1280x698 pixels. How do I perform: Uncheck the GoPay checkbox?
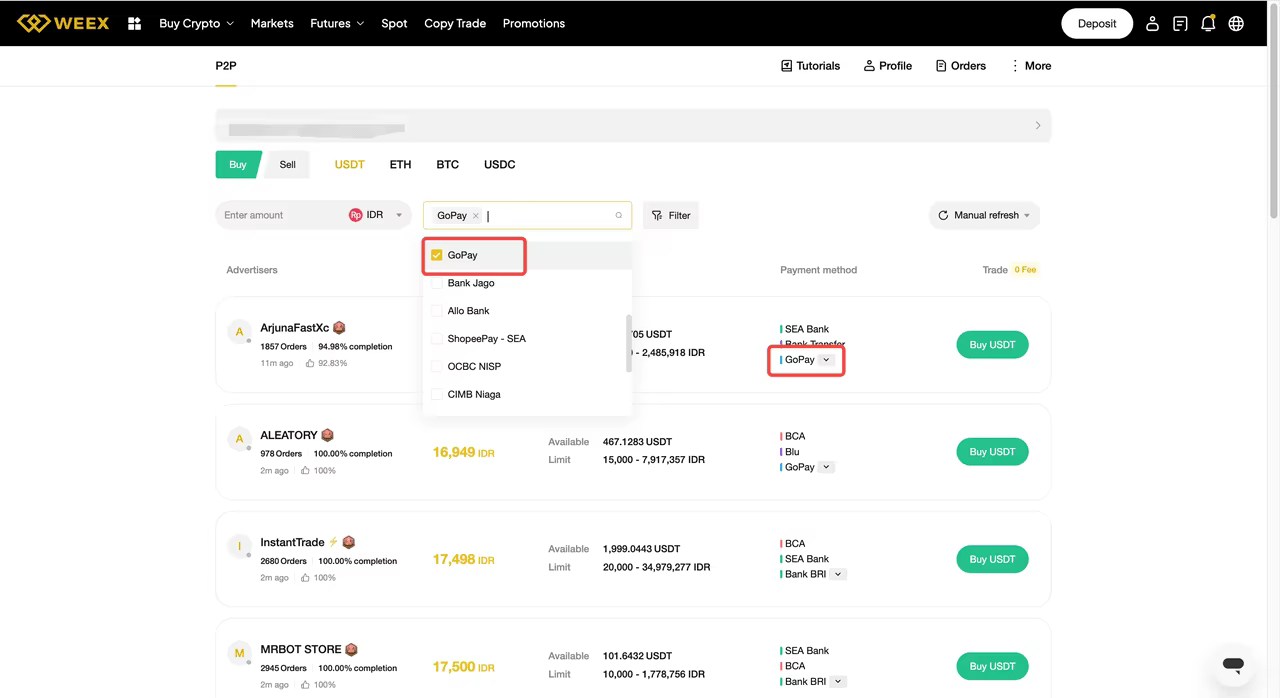pyautogui.click(x=437, y=255)
